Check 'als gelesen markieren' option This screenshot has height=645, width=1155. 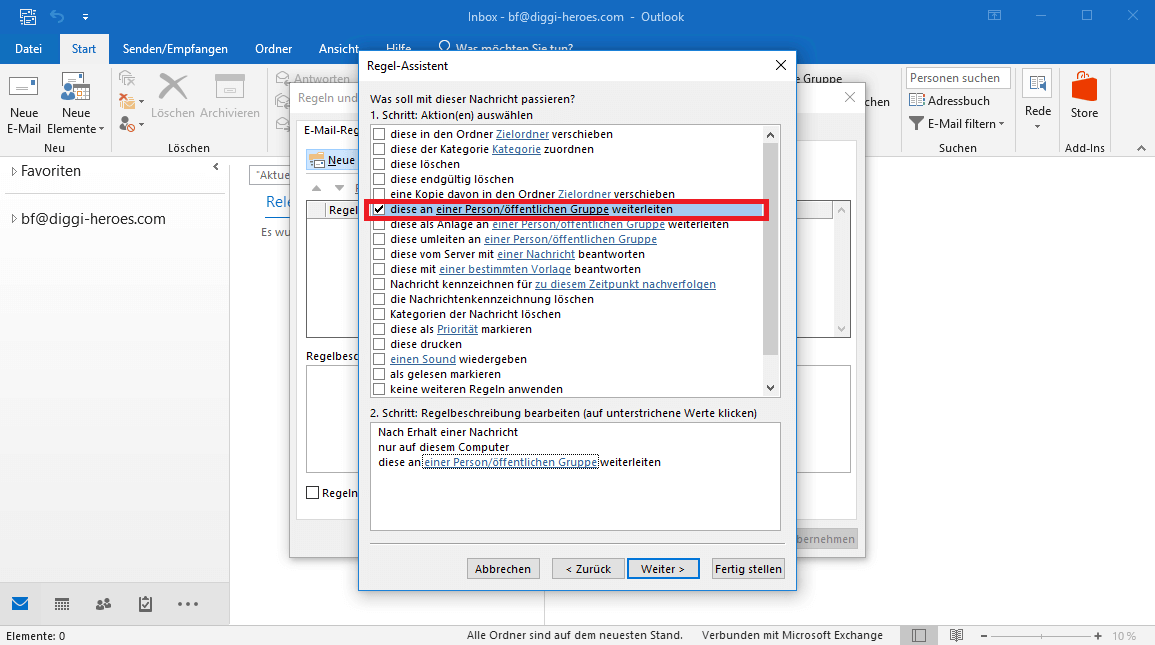tap(379, 374)
